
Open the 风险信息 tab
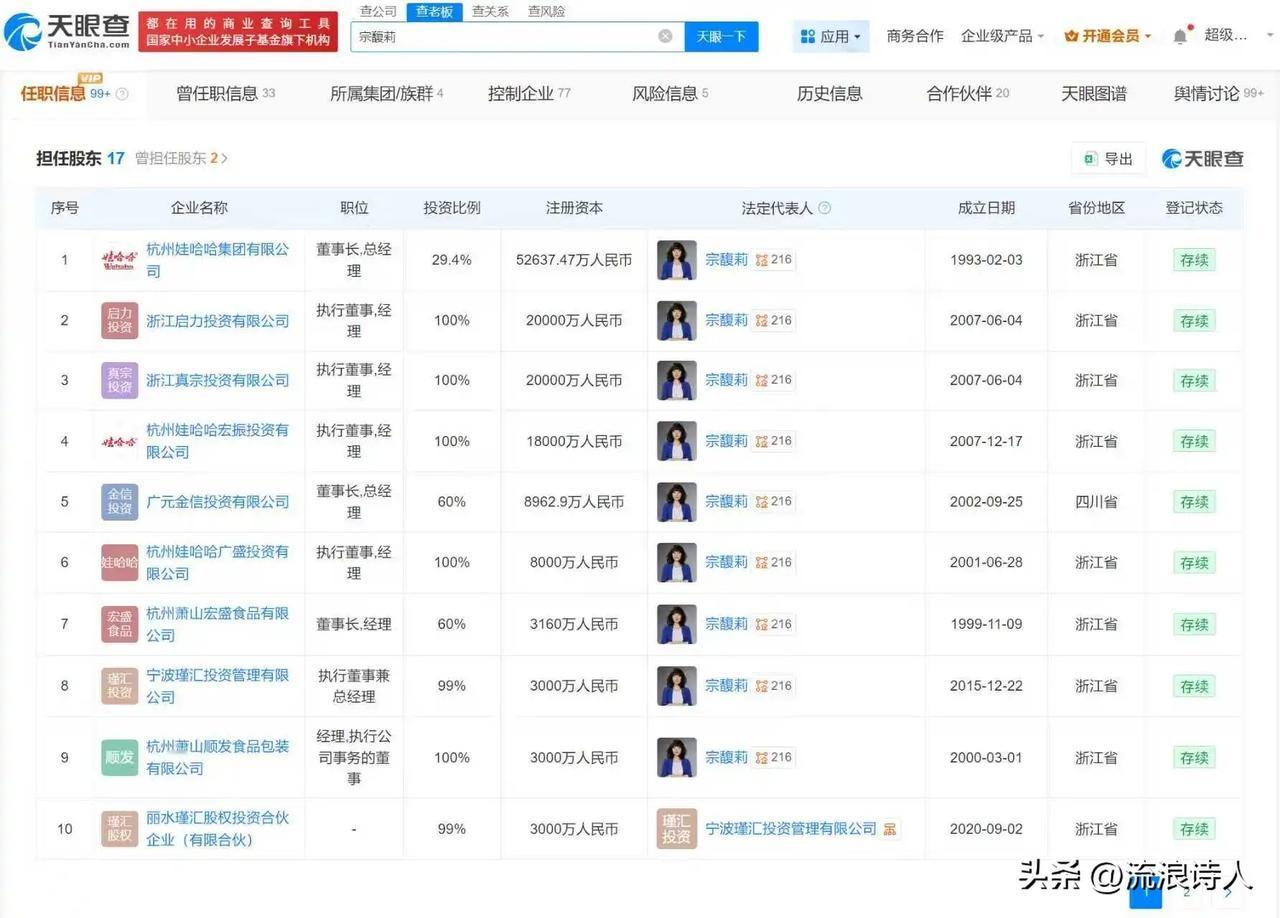[x=670, y=94]
